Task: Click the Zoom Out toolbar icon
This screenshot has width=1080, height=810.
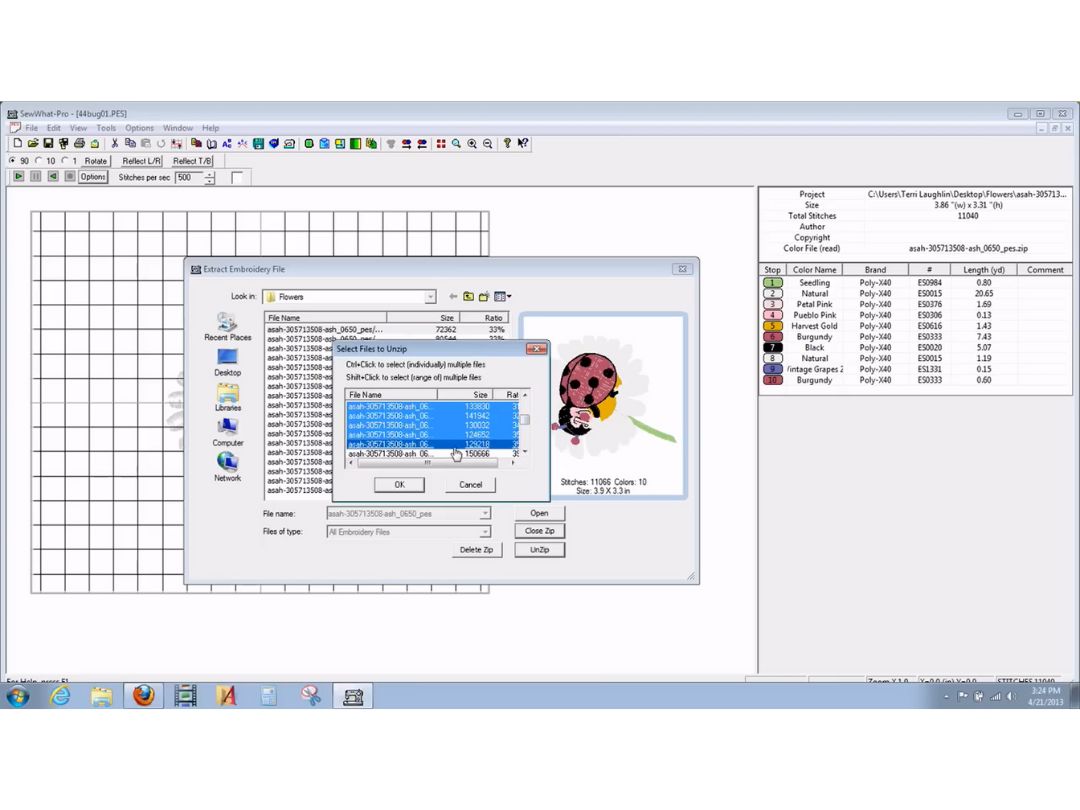Action: tap(488, 143)
